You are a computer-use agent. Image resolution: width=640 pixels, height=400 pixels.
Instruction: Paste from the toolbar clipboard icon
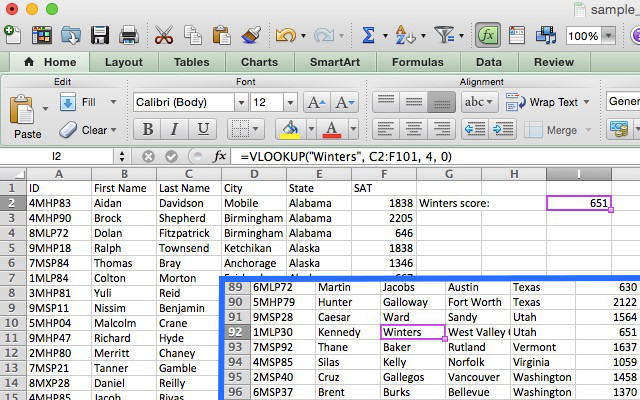[222, 36]
